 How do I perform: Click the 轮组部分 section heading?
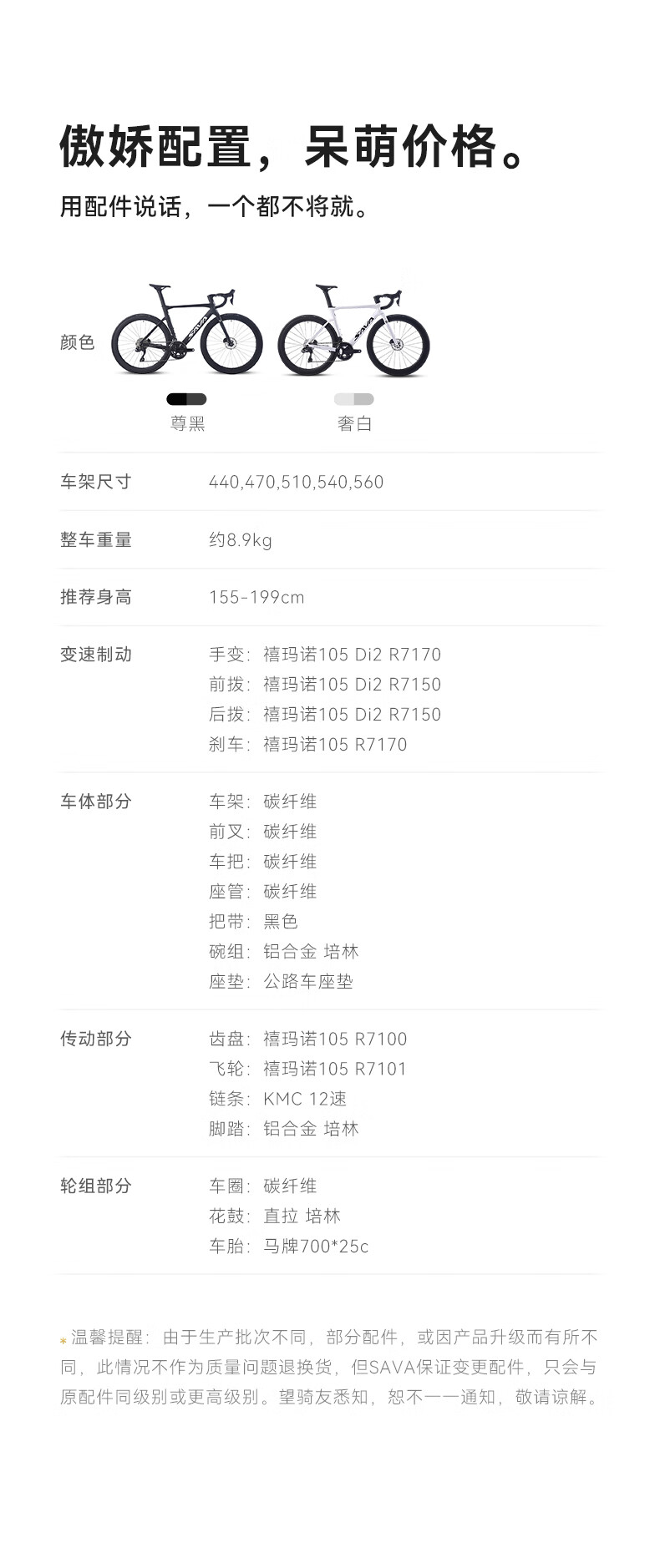96,1186
